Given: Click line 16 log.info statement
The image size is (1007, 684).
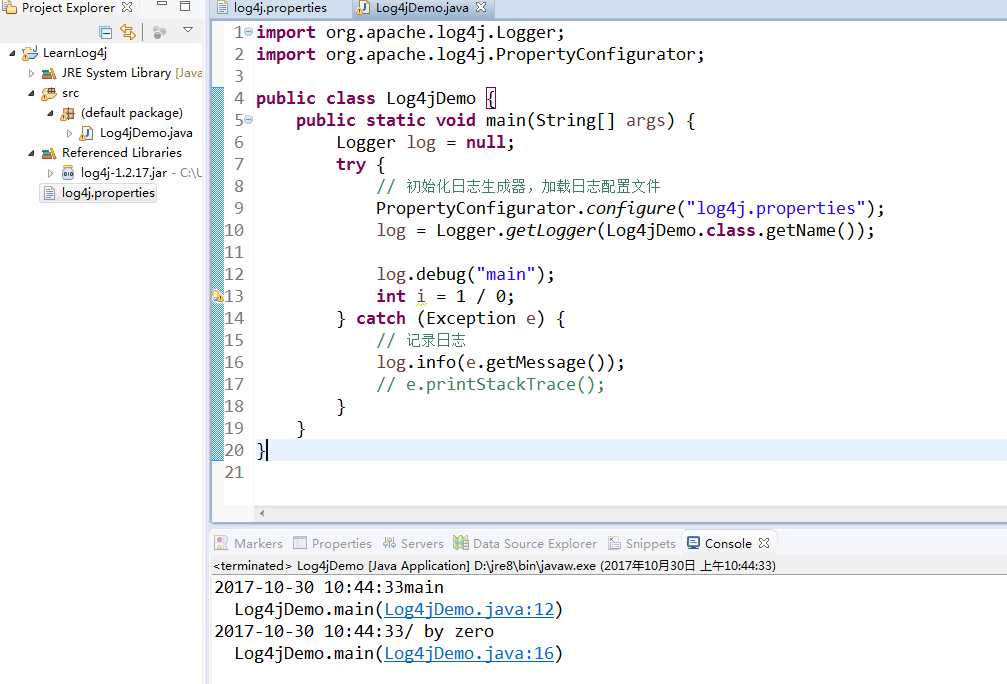Looking at the screenshot, I should 500,362.
